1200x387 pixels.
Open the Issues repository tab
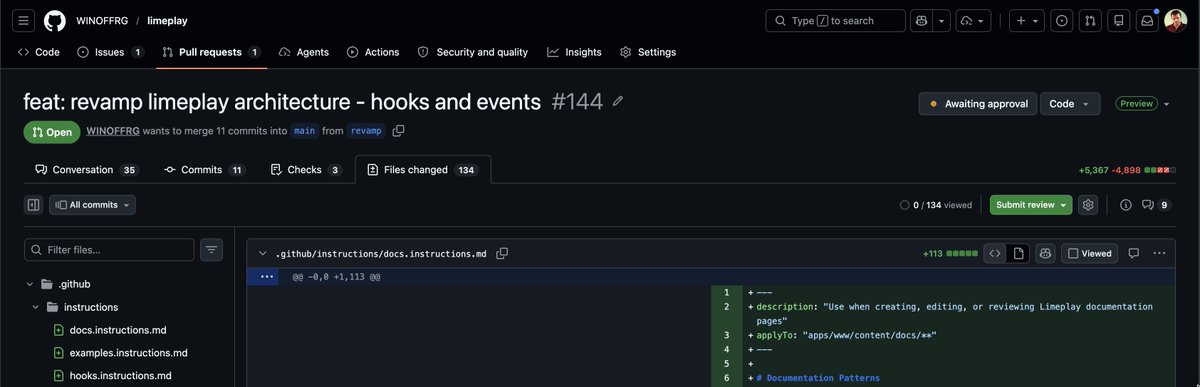(x=111, y=52)
